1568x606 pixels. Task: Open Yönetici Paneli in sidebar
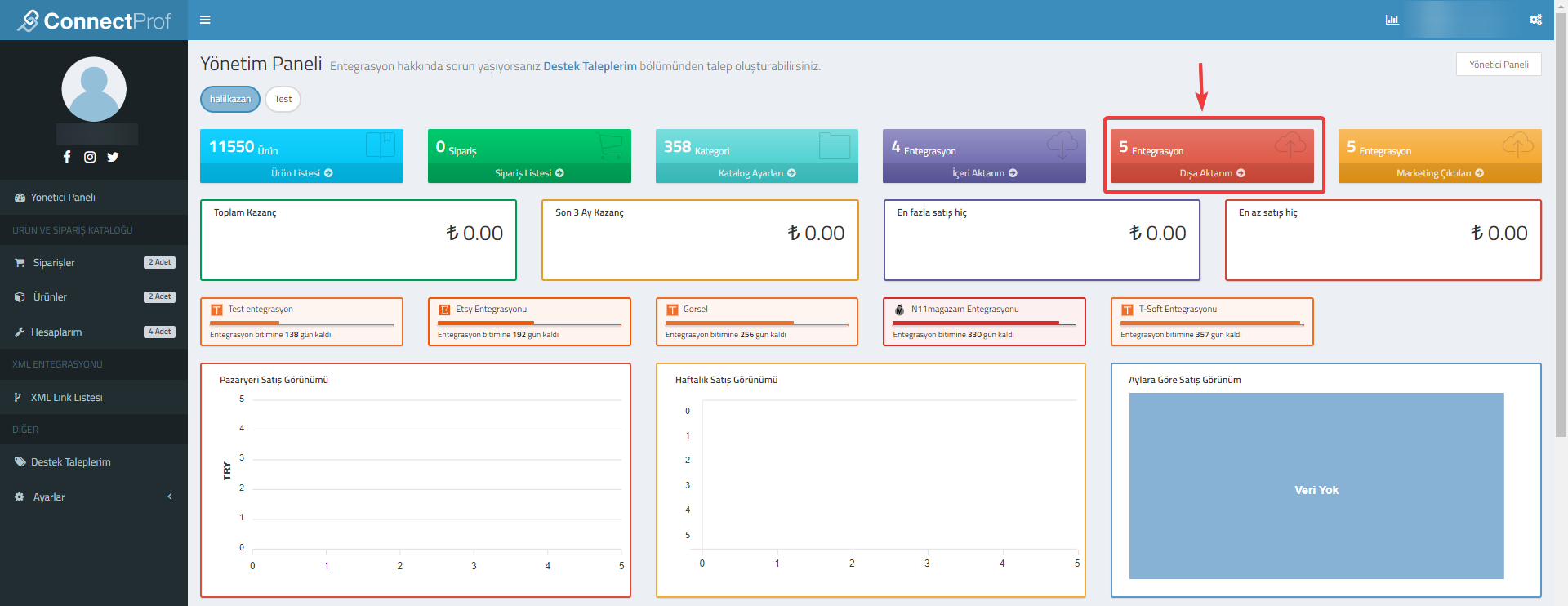coord(94,198)
